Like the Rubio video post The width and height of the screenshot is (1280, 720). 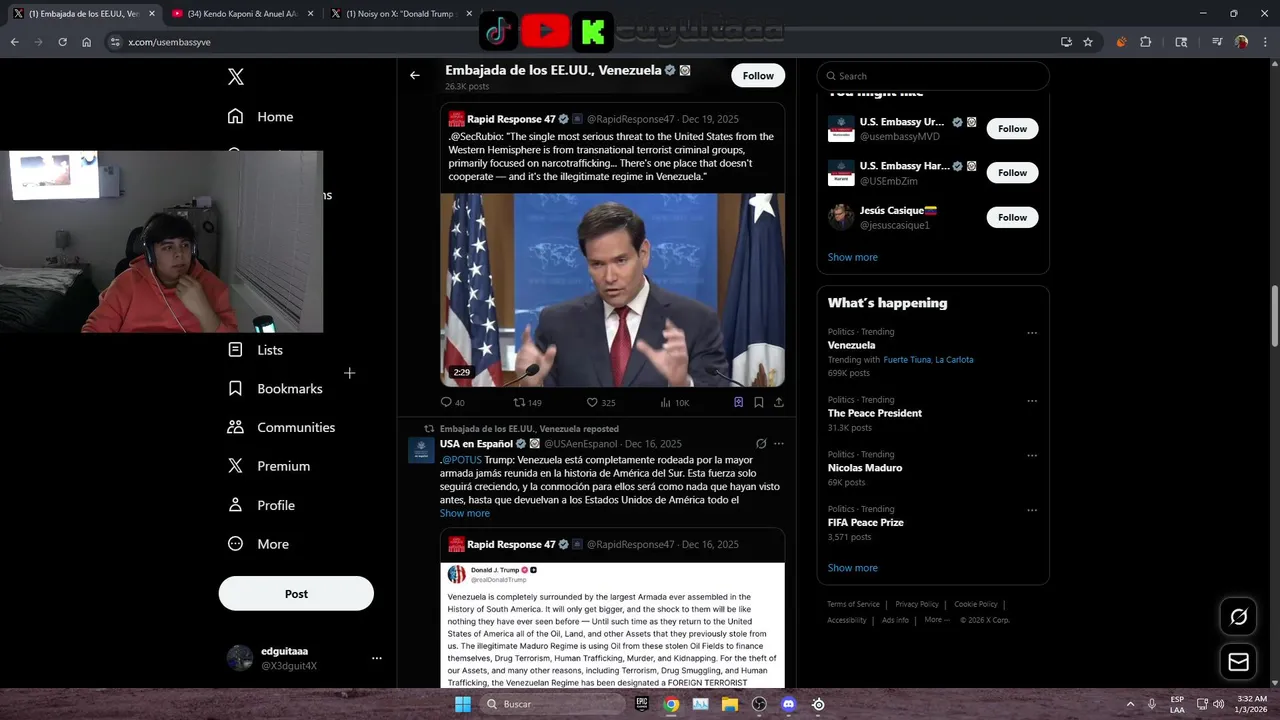pyautogui.click(x=600, y=402)
